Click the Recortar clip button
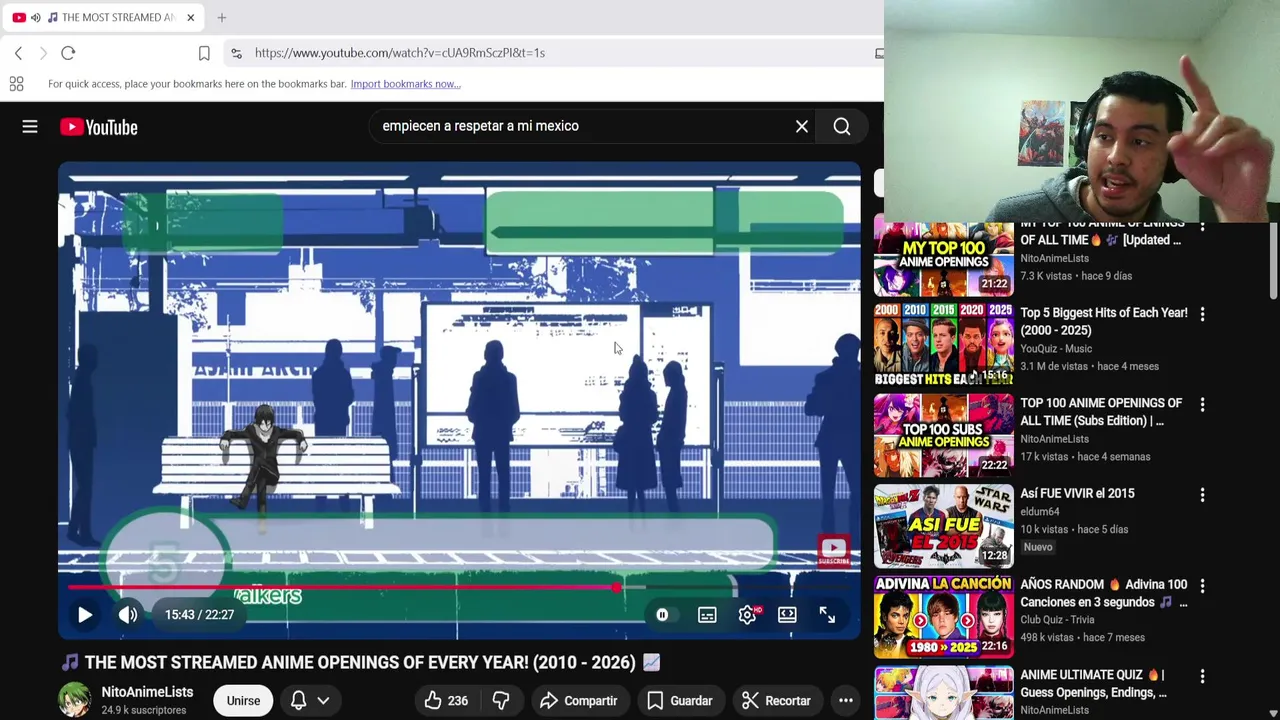The image size is (1280, 720). click(x=776, y=701)
